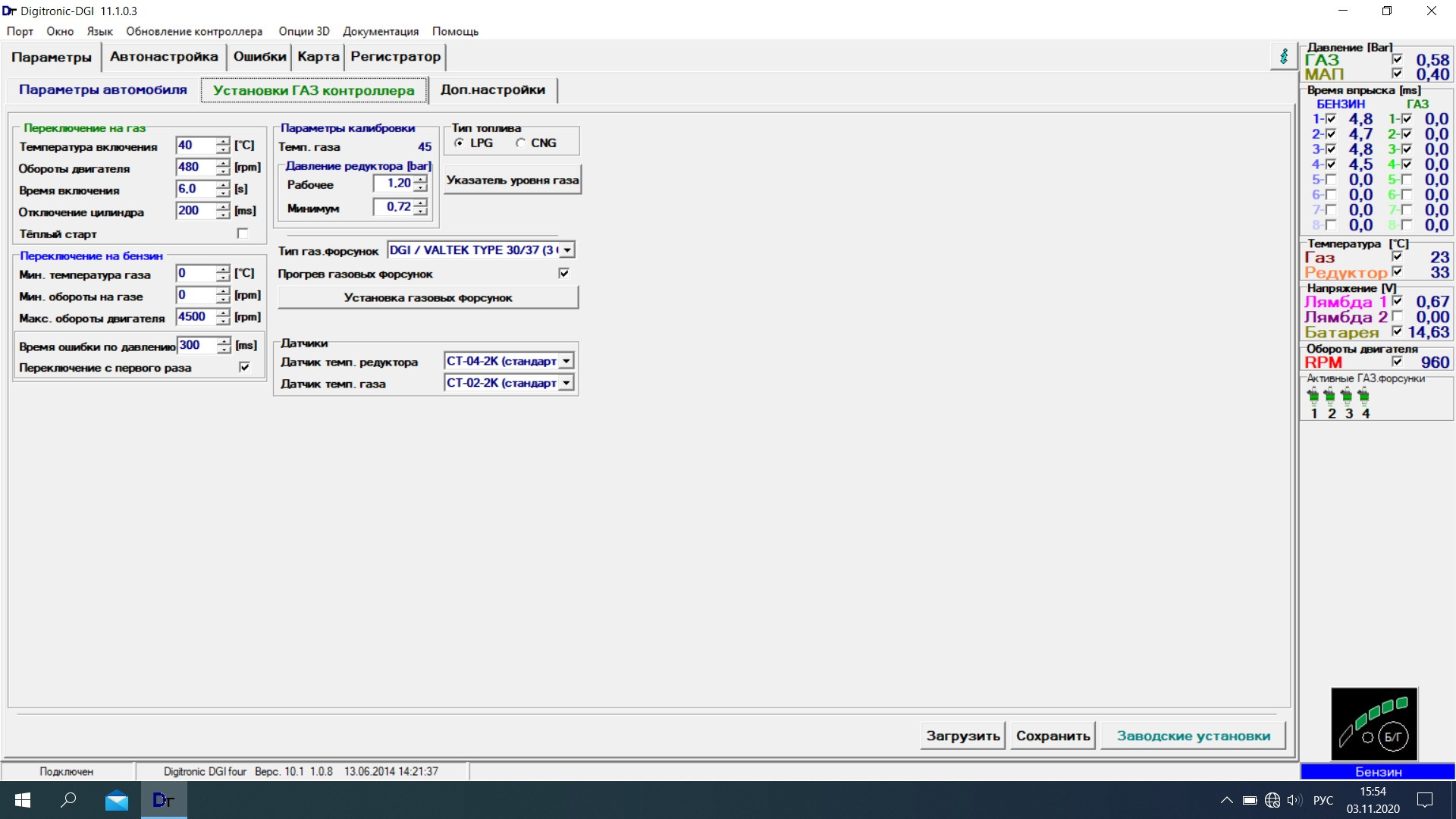The image size is (1456, 819).
Task: Click Digitronic app icon in taskbar
Action: (164, 800)
